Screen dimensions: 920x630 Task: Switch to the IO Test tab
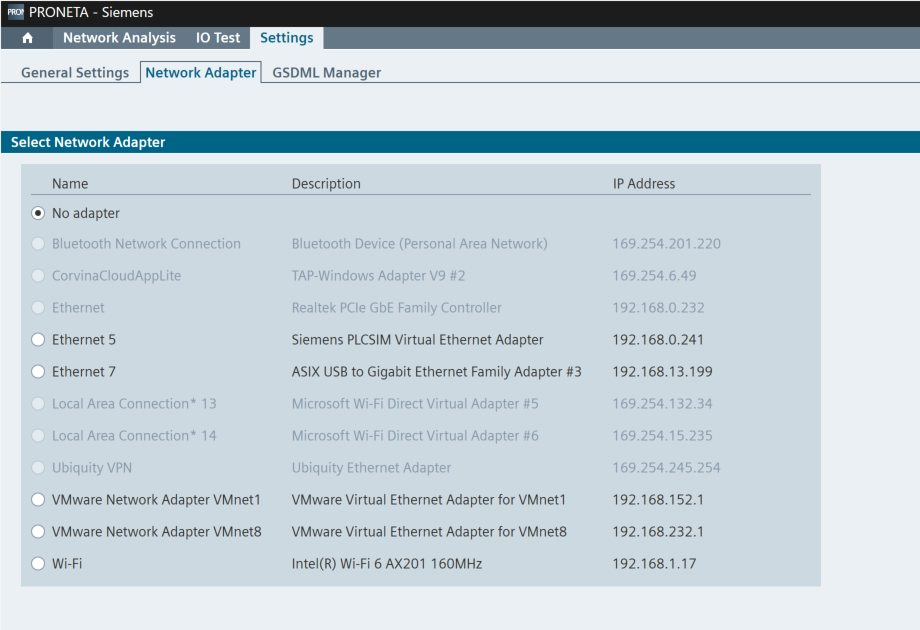click(x=218, y=38)
